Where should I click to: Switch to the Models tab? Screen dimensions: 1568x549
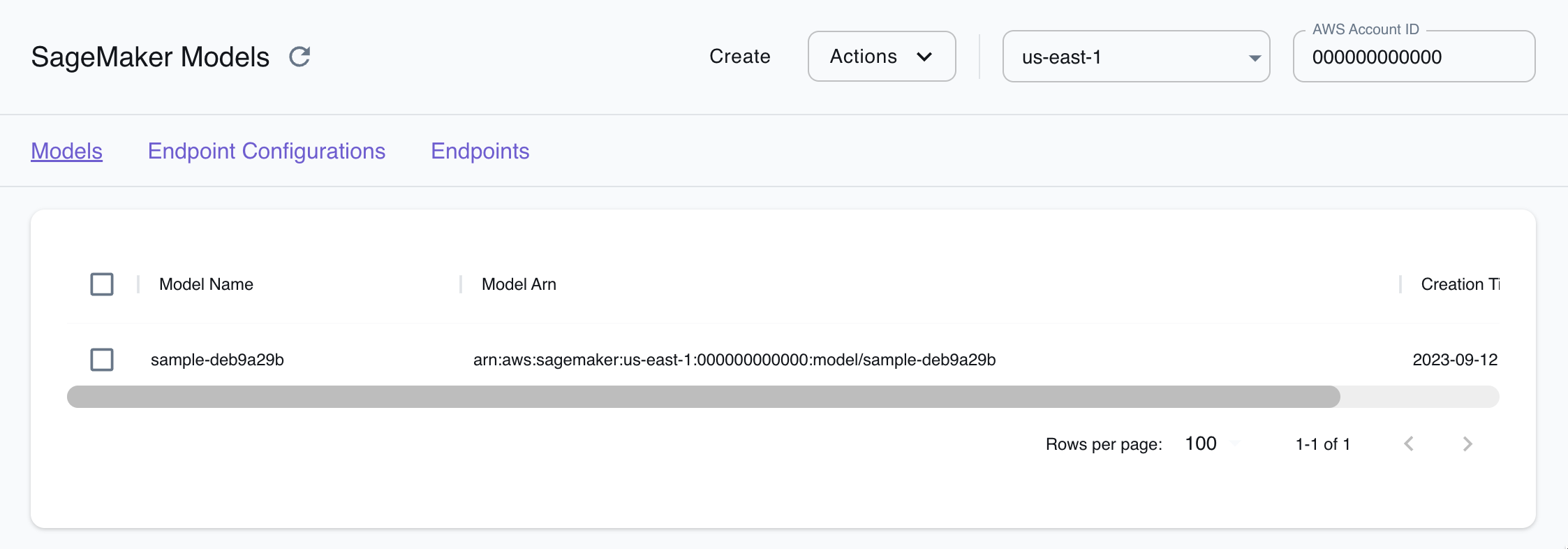(x=67, y=151)
